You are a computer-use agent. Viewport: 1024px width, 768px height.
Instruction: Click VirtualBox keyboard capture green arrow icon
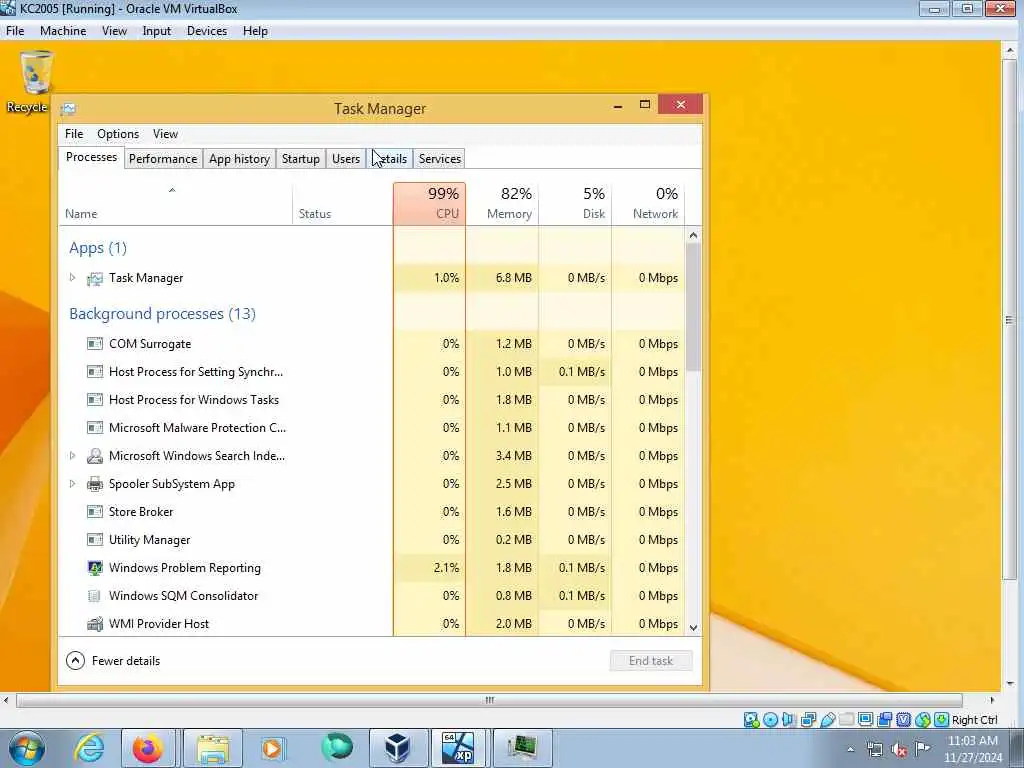point(941,720)
